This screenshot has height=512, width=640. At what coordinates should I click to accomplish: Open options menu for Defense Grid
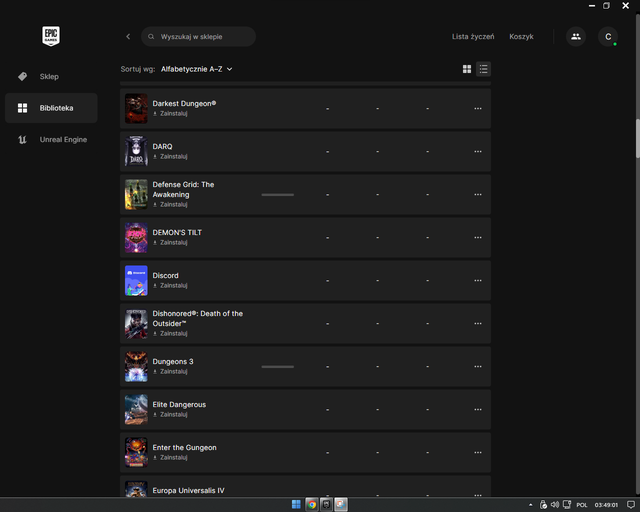click(x=478, y=195)
